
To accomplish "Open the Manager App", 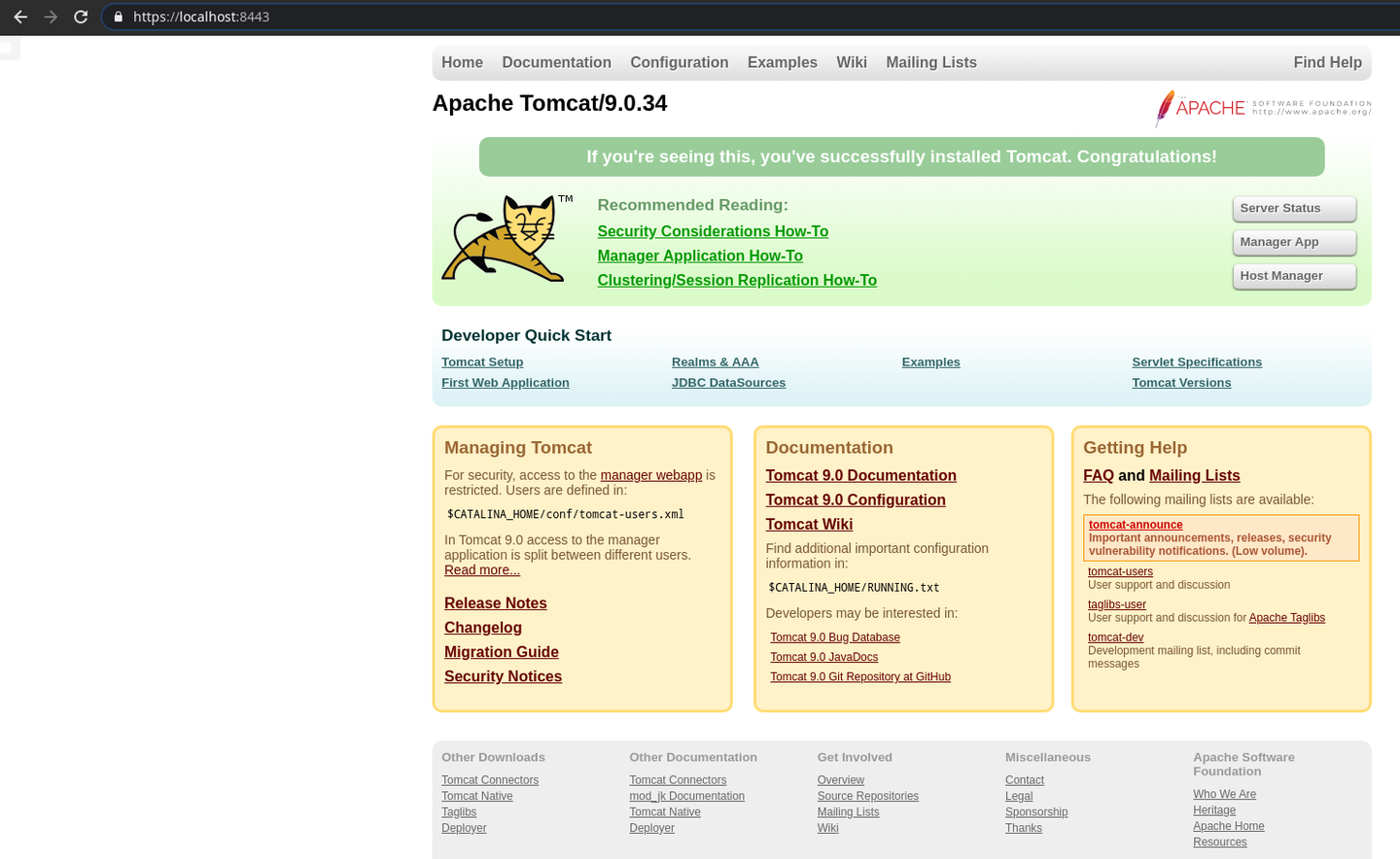I will 1294,242.
